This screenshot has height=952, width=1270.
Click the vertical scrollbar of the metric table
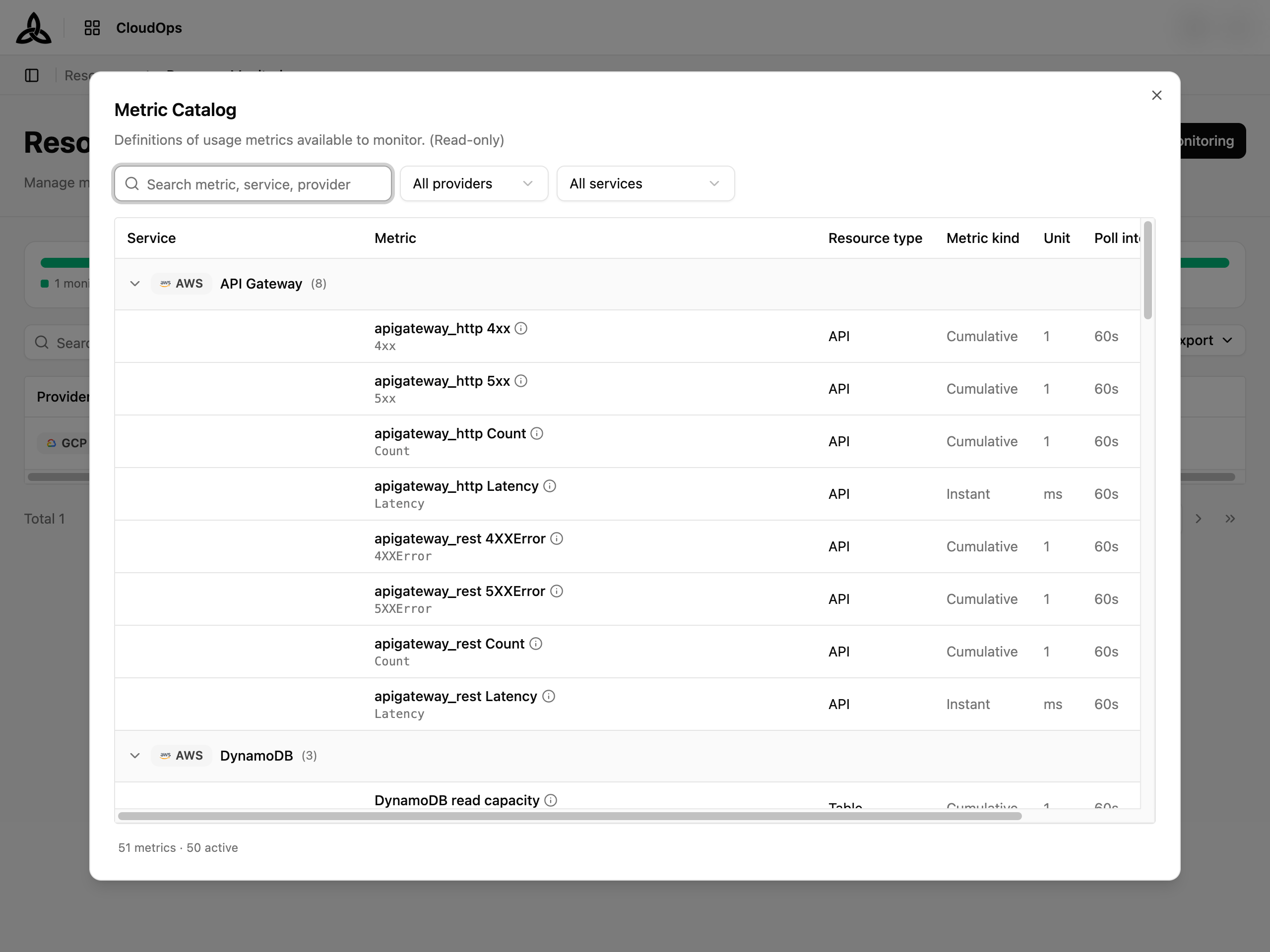(1147, 270)
